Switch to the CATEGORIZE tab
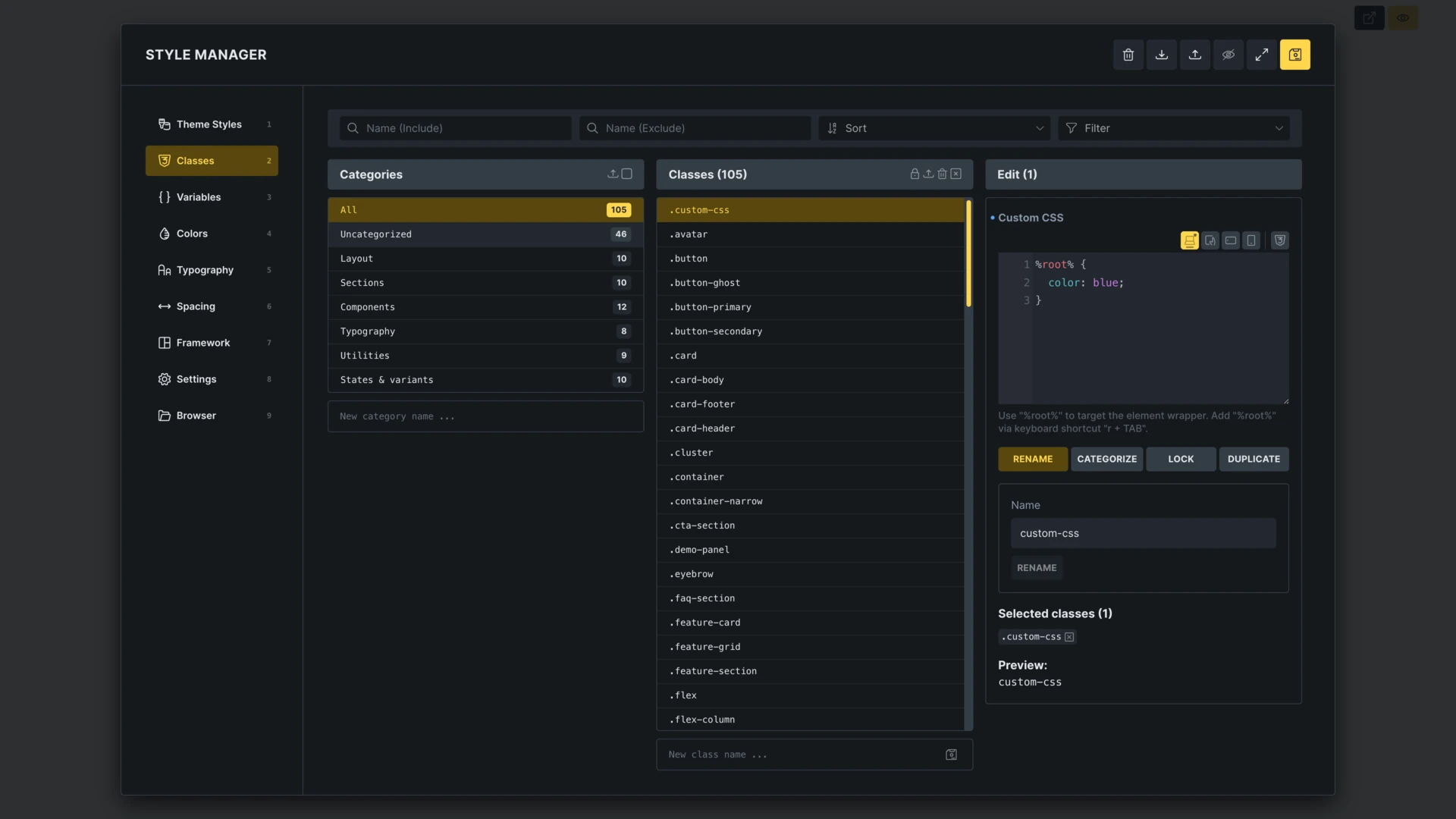This screenshot has width=1456, height=819. point(1106,459)
